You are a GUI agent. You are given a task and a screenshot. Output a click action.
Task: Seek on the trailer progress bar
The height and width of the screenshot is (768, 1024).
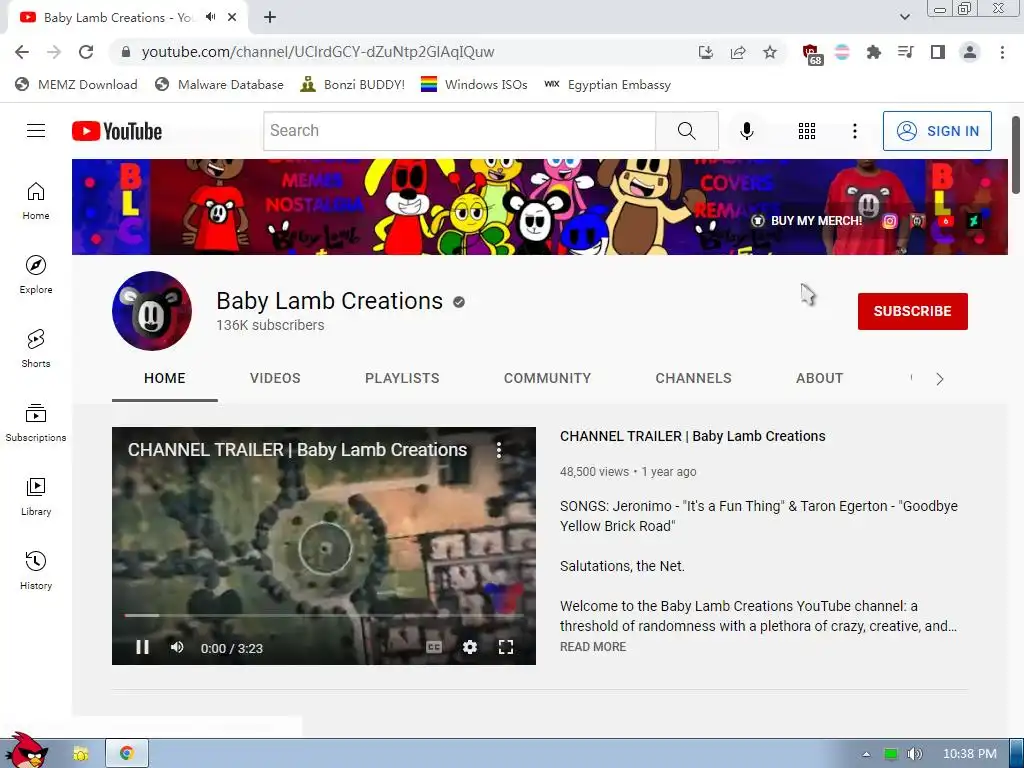324,615
